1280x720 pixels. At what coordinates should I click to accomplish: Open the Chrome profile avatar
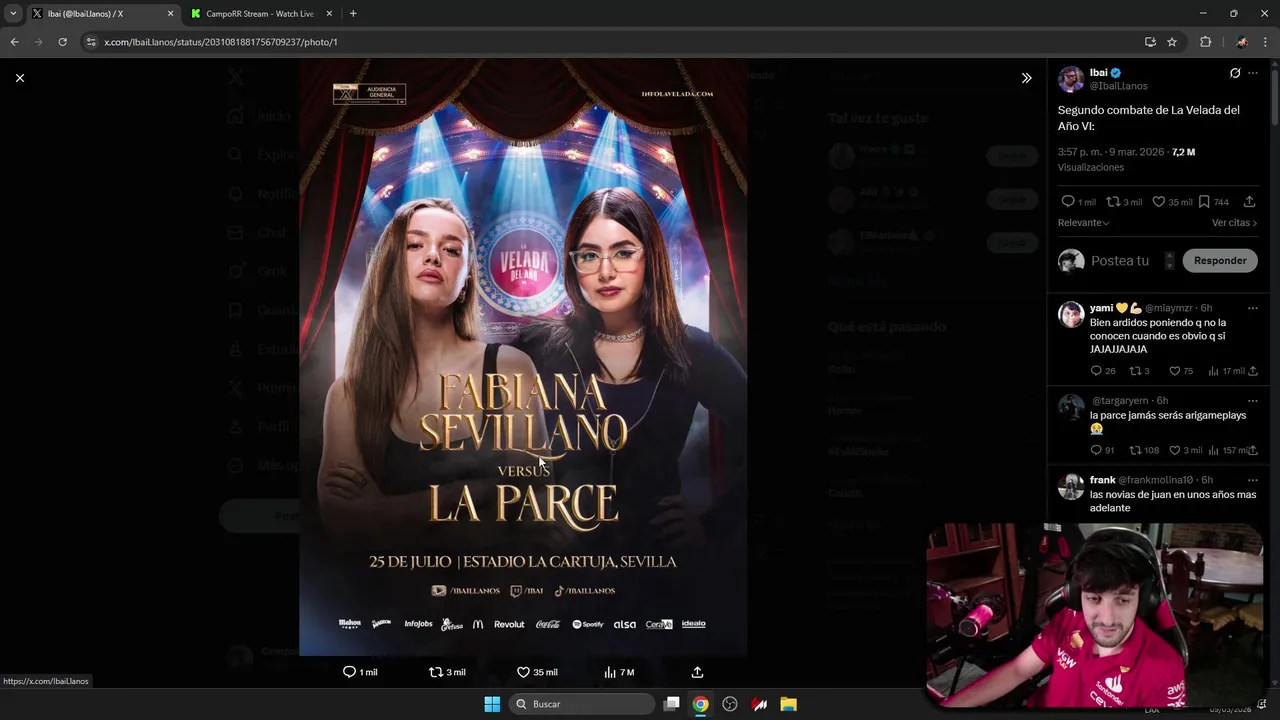point(1241,42)
